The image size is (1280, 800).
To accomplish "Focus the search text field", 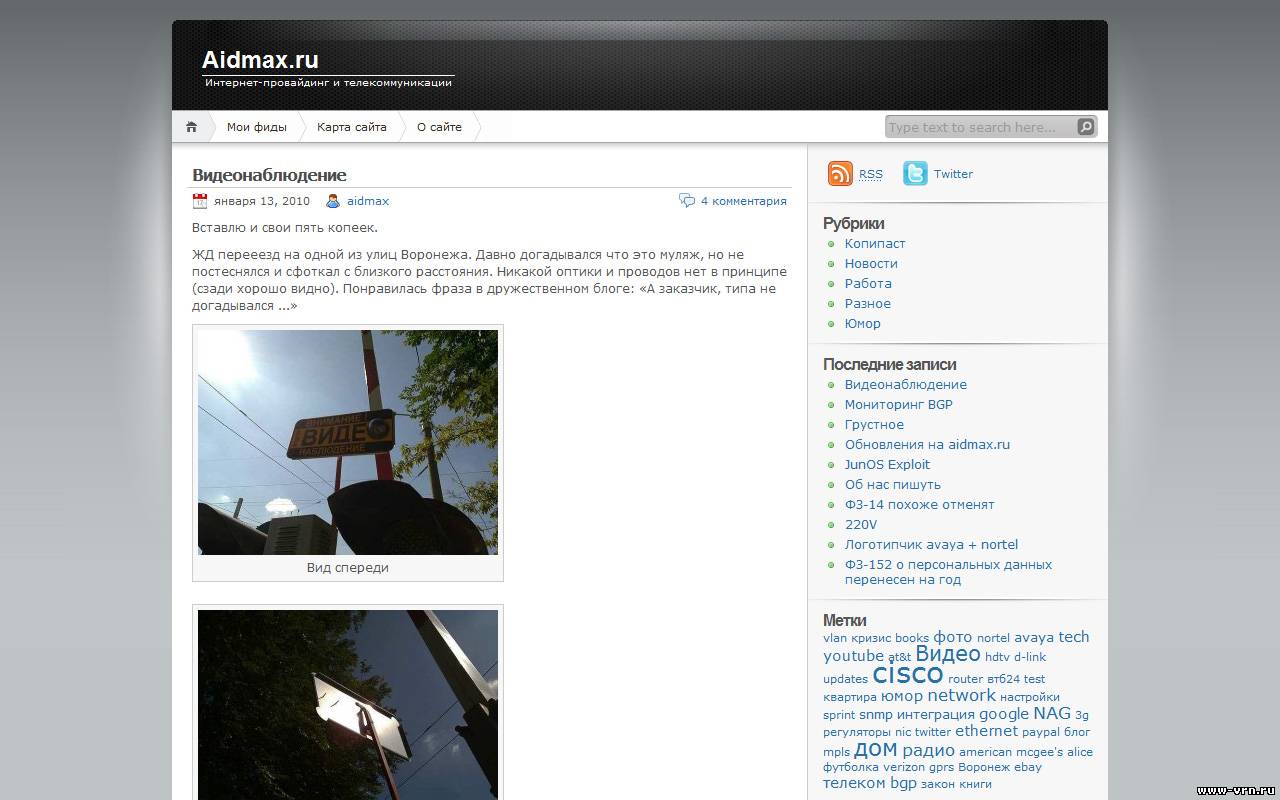I will pos(980,127).
